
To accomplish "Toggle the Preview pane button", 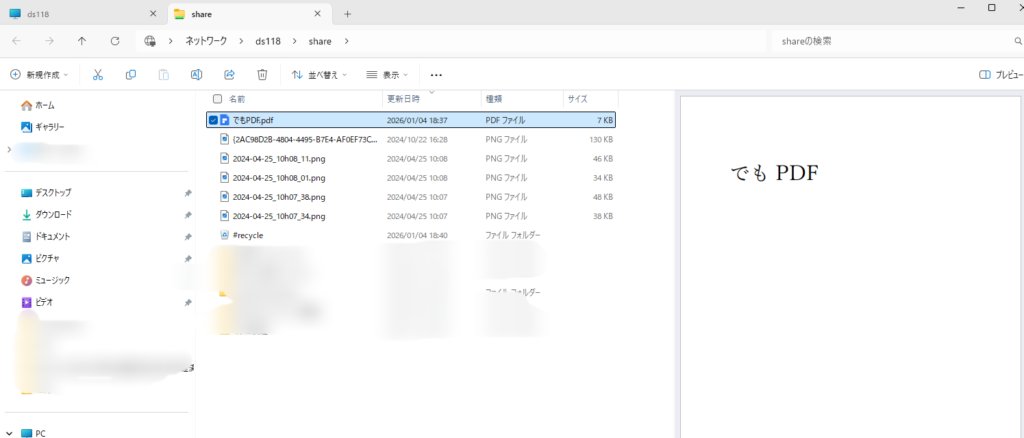I will click(1000, 75).
